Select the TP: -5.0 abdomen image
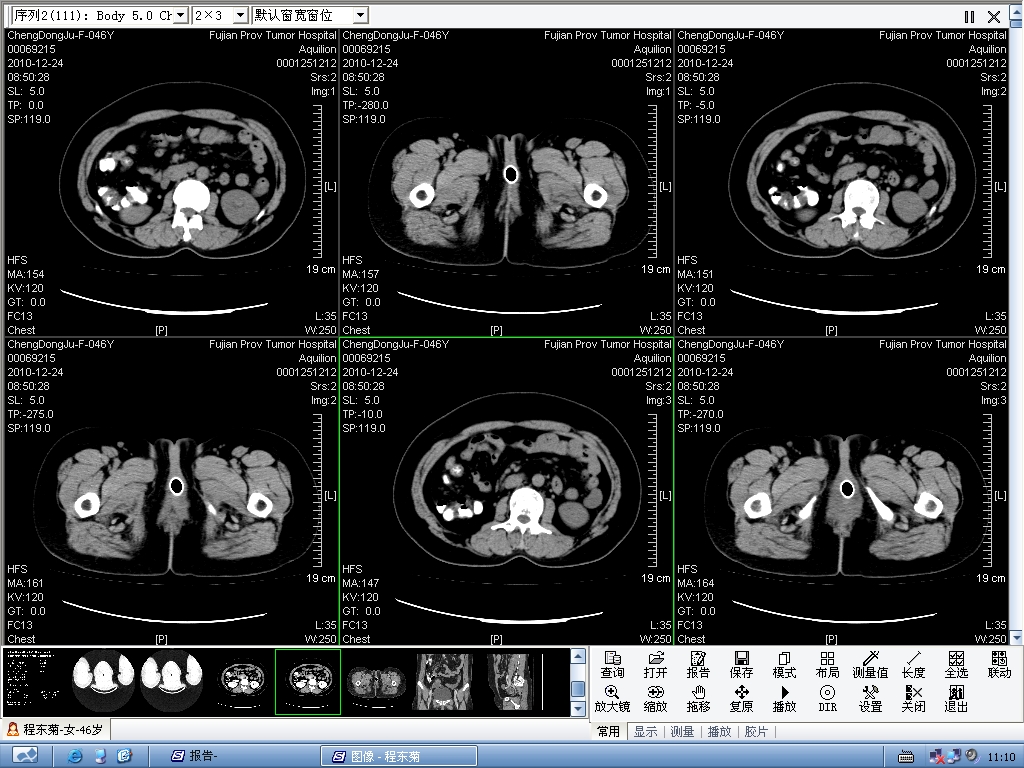 pyautogui.click(x=842, y=182)
